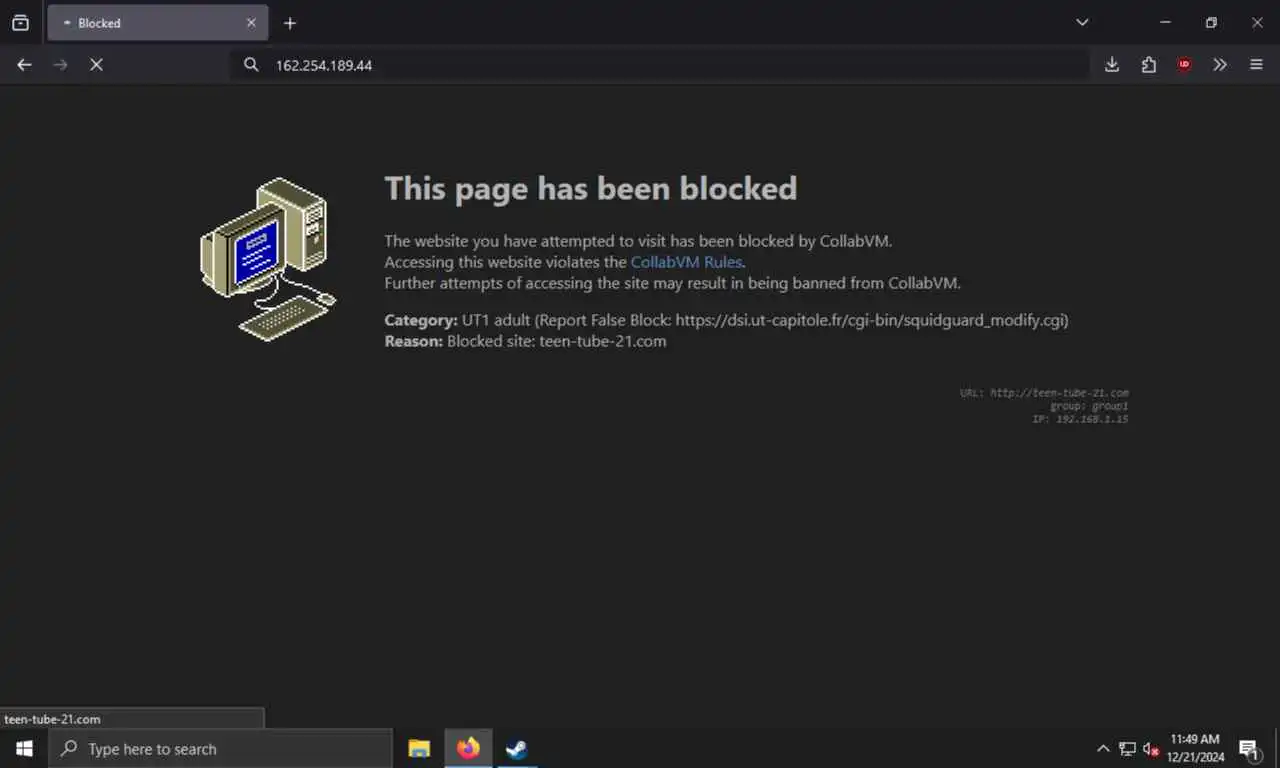Screen dimensions: 1280x768
Task: Stop loading the current page
Action: tap(96, 65)
